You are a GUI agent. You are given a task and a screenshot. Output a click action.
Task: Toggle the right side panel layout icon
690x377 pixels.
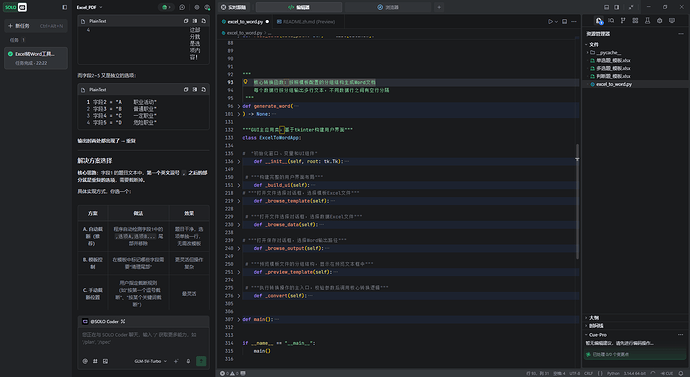pyautogui.click(x=617, y=7)
